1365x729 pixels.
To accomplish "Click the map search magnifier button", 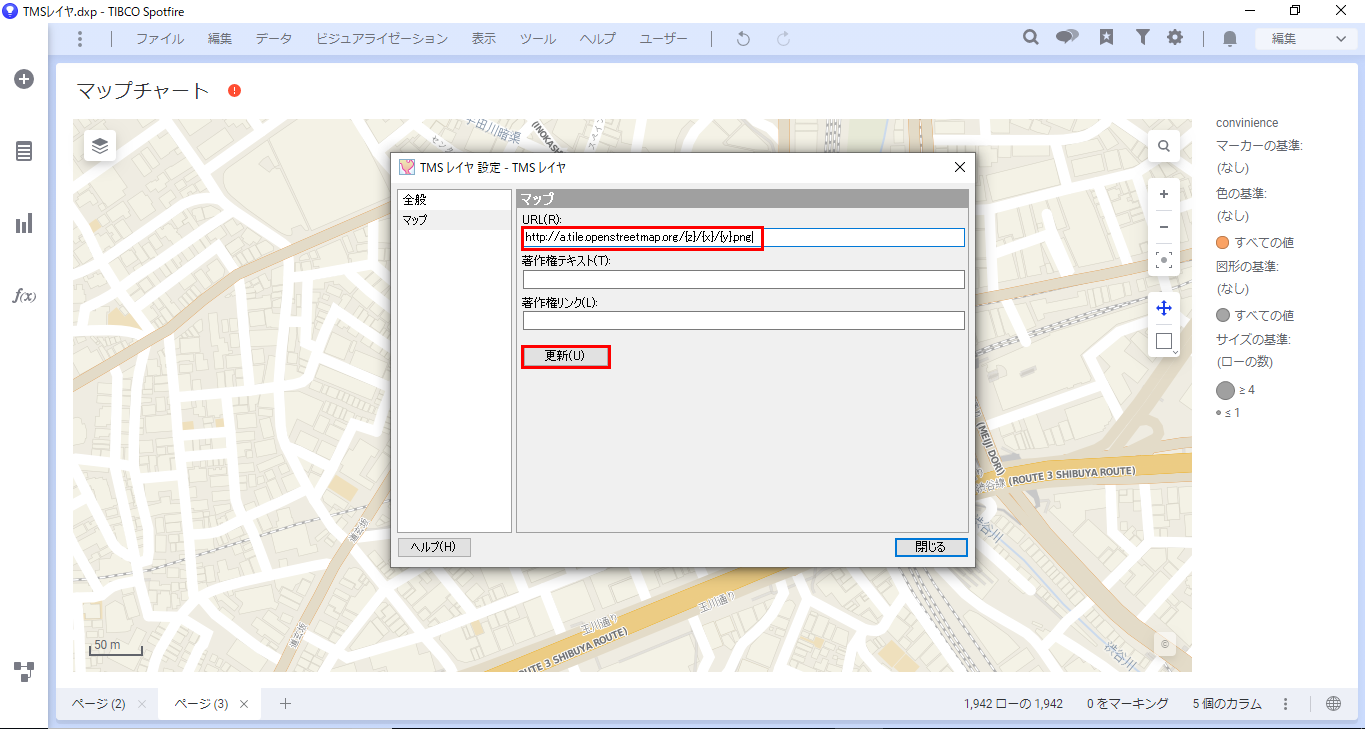I will click(x=1164, y=146).
